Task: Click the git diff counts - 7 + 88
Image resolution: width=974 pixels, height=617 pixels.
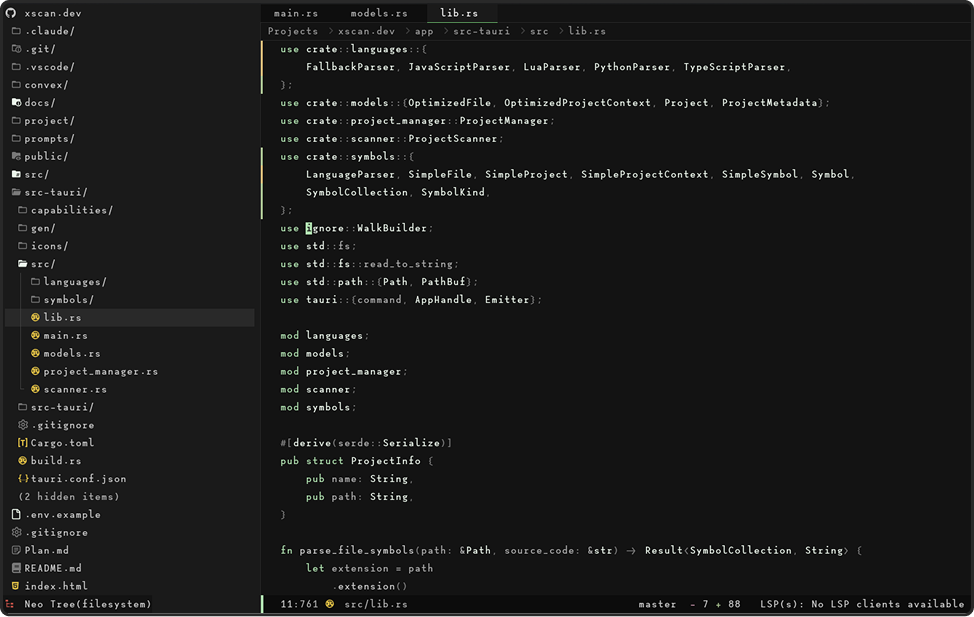Action: [x=715, y=604]
